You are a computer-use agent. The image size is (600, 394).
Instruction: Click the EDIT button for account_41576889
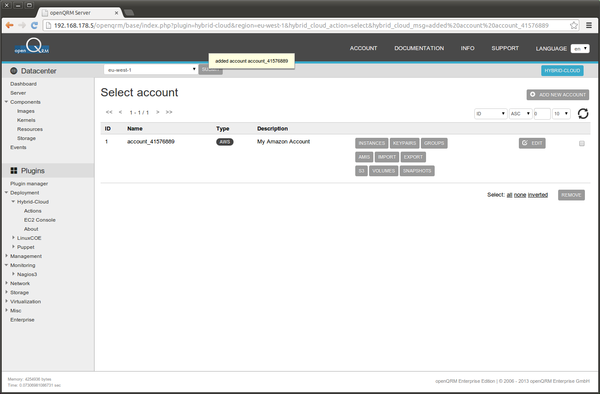532,143
